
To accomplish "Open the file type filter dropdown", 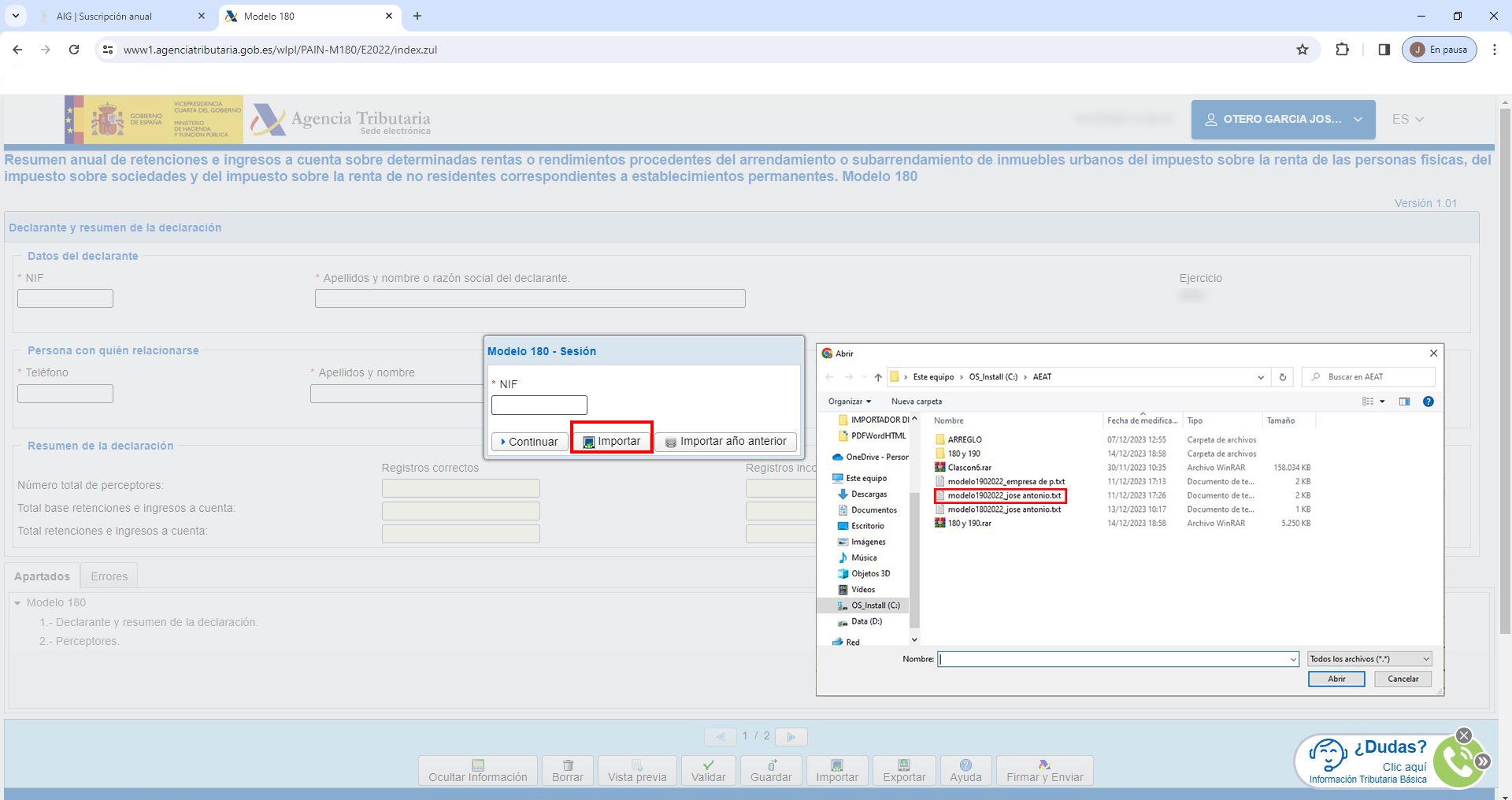I will click(1369, 659).
